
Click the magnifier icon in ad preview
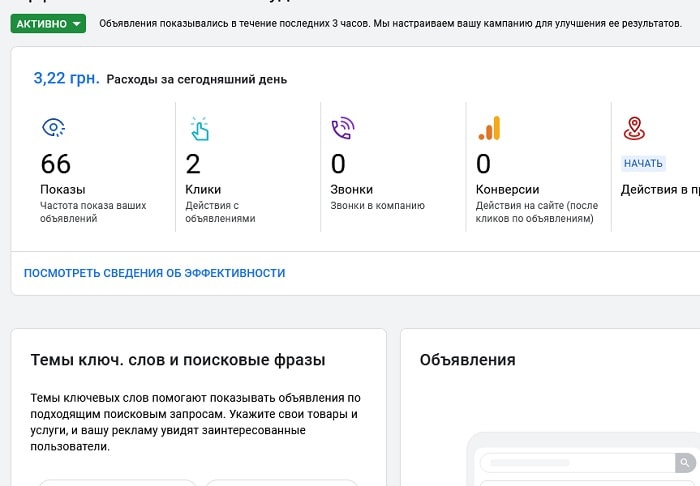684,463
